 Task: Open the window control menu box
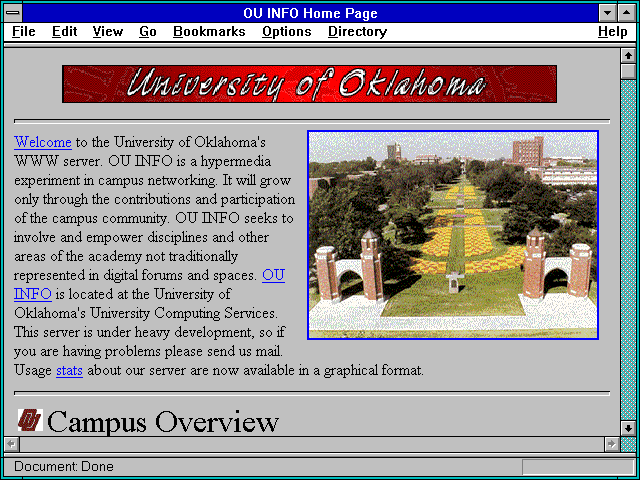(x=13, y=13)
